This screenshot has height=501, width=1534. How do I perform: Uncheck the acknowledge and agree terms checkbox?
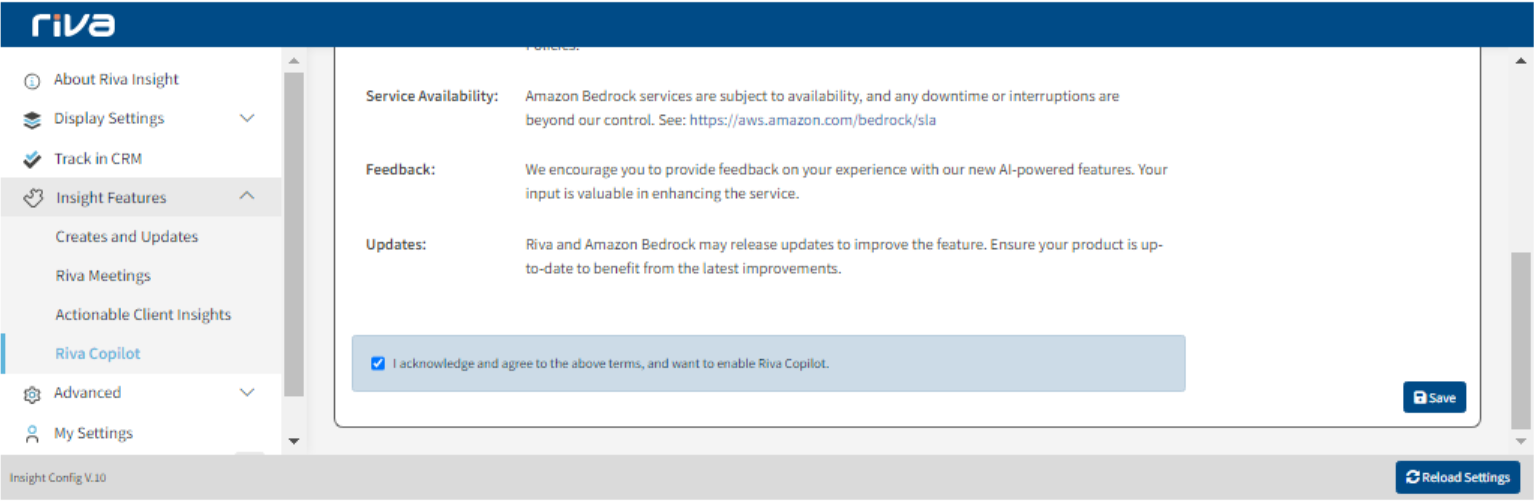point(378,363)
